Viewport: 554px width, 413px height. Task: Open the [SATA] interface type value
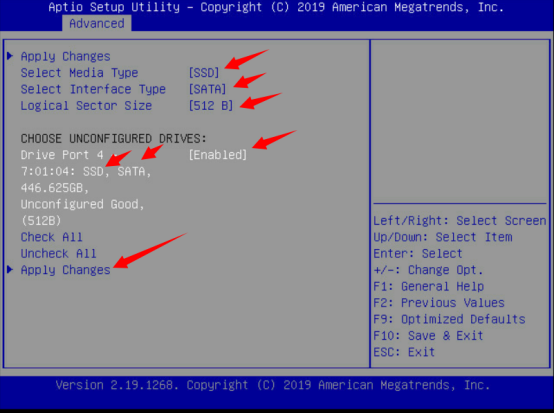coord(207,89)
